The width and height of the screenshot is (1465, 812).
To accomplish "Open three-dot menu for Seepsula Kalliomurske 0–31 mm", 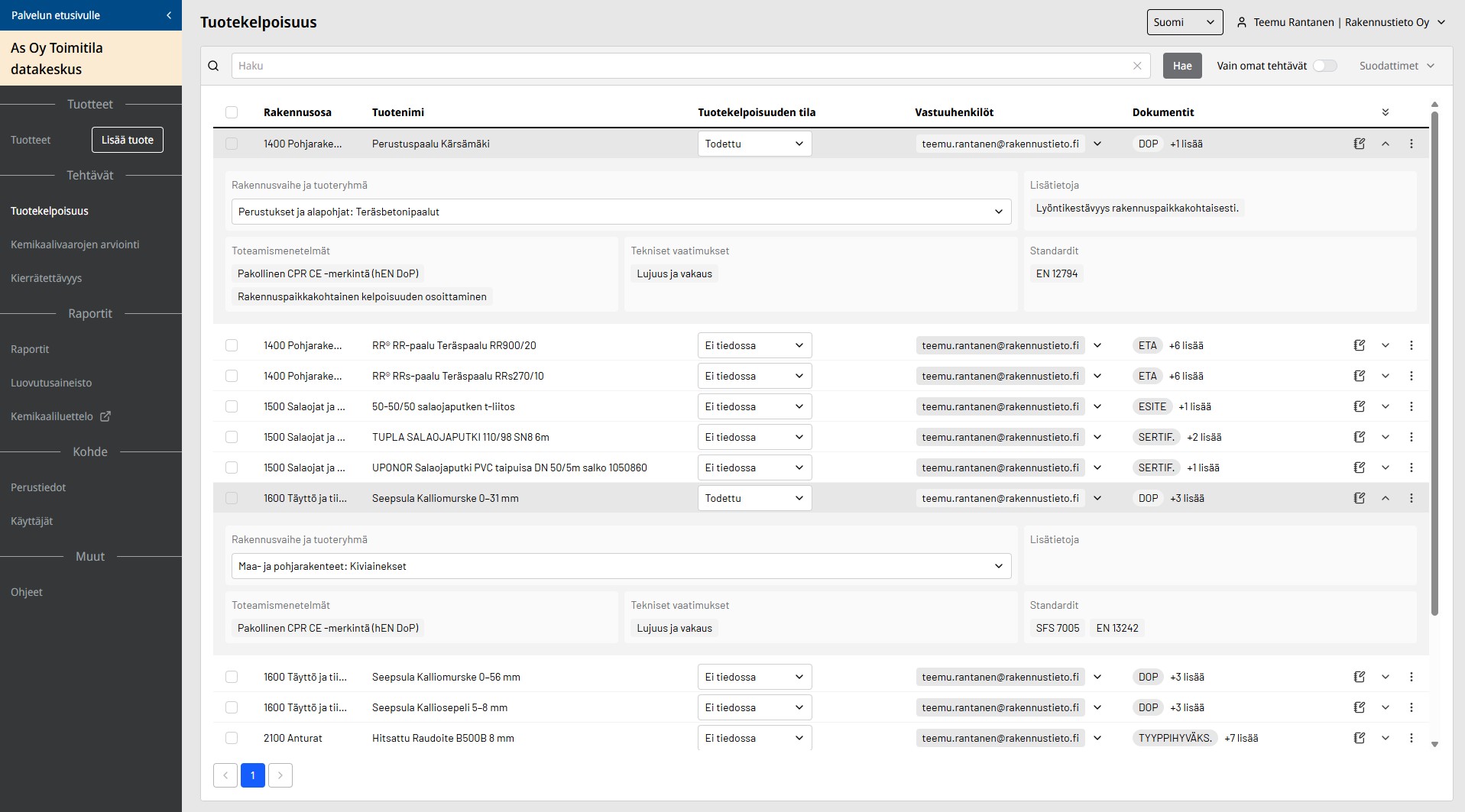I will coord(1411,498).
